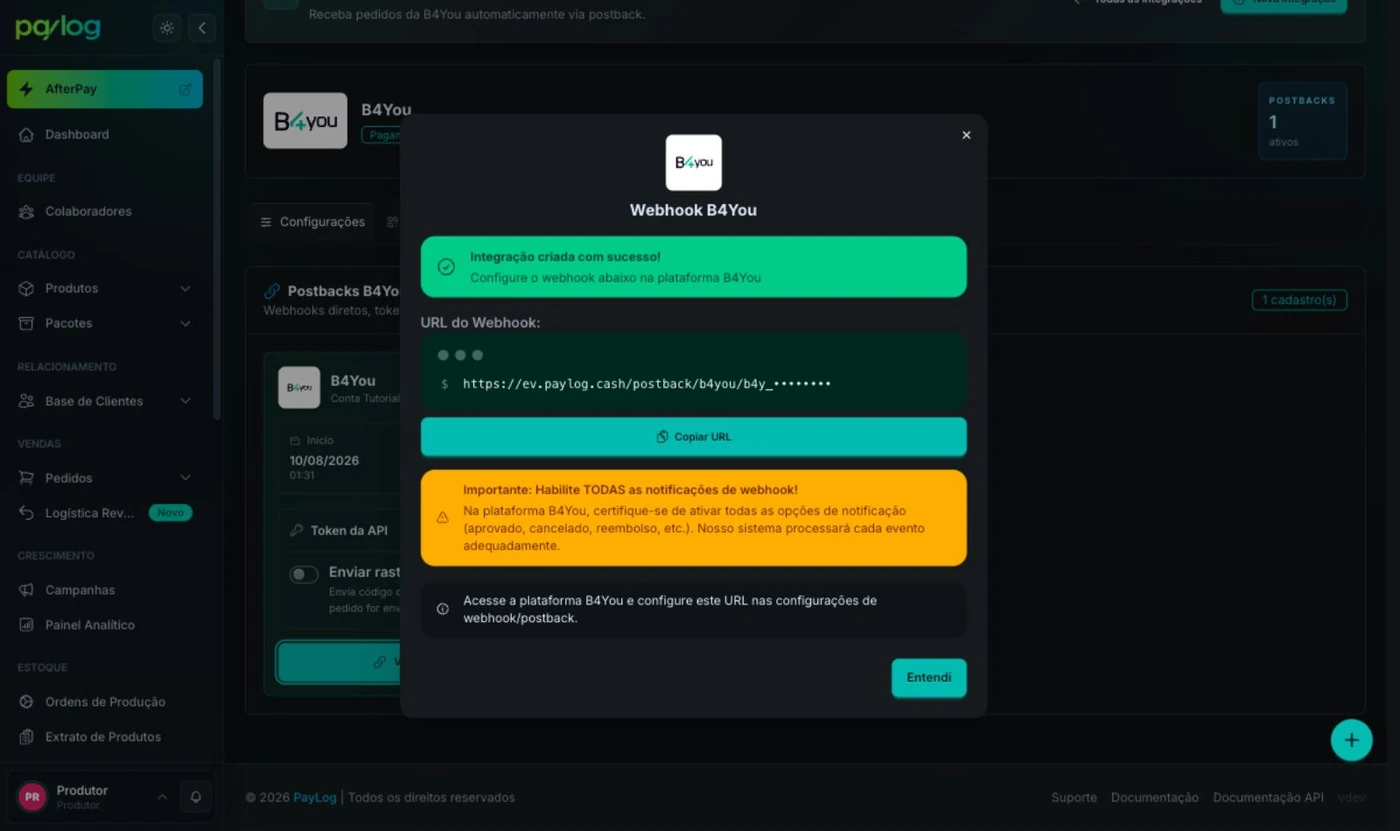Click the PR user avatar
The image size is (1400, 831).
[x=32, y=797]
